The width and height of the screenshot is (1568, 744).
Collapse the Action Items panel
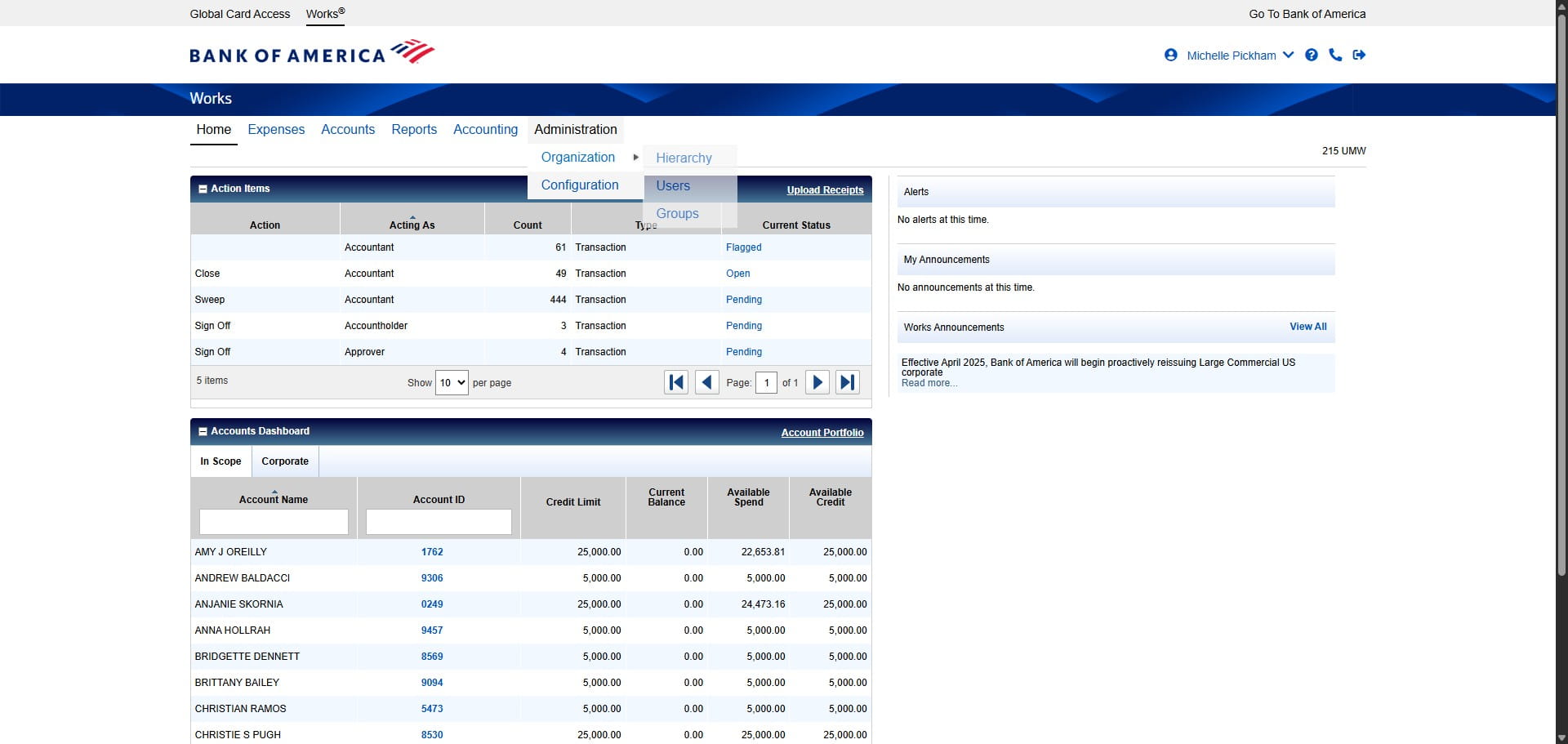[x=203, y=189]
